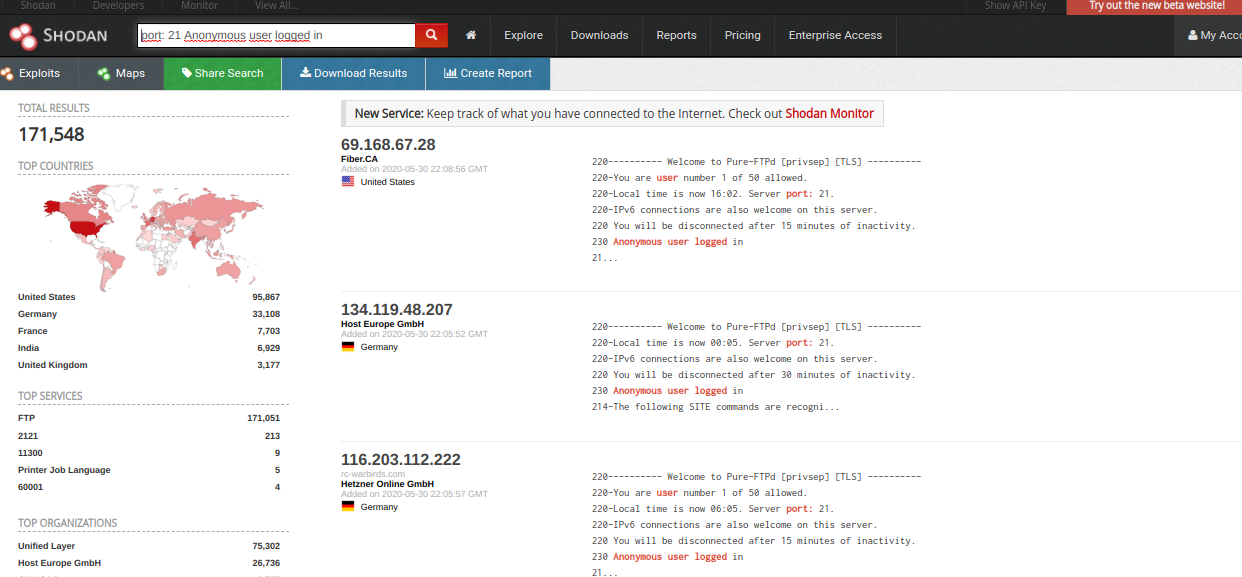Screen dimensions: 1242x577
Task: Click the Shodan logo
Action: point(58,36)
